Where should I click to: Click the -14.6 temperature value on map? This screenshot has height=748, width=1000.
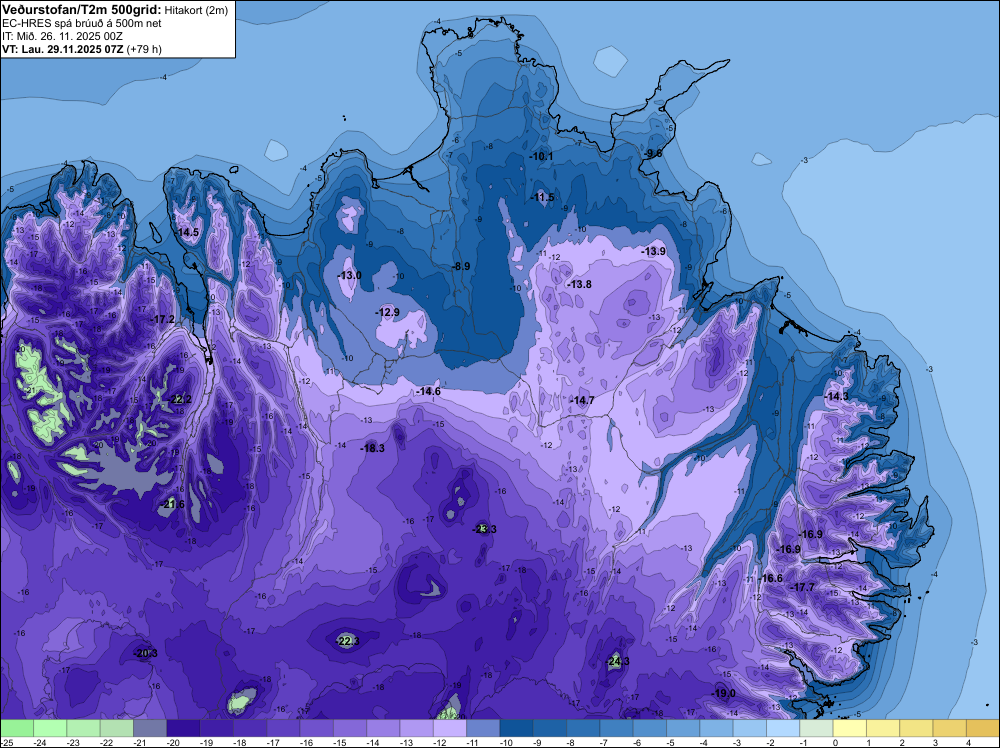pyautogui.click(x=428, y=391)
